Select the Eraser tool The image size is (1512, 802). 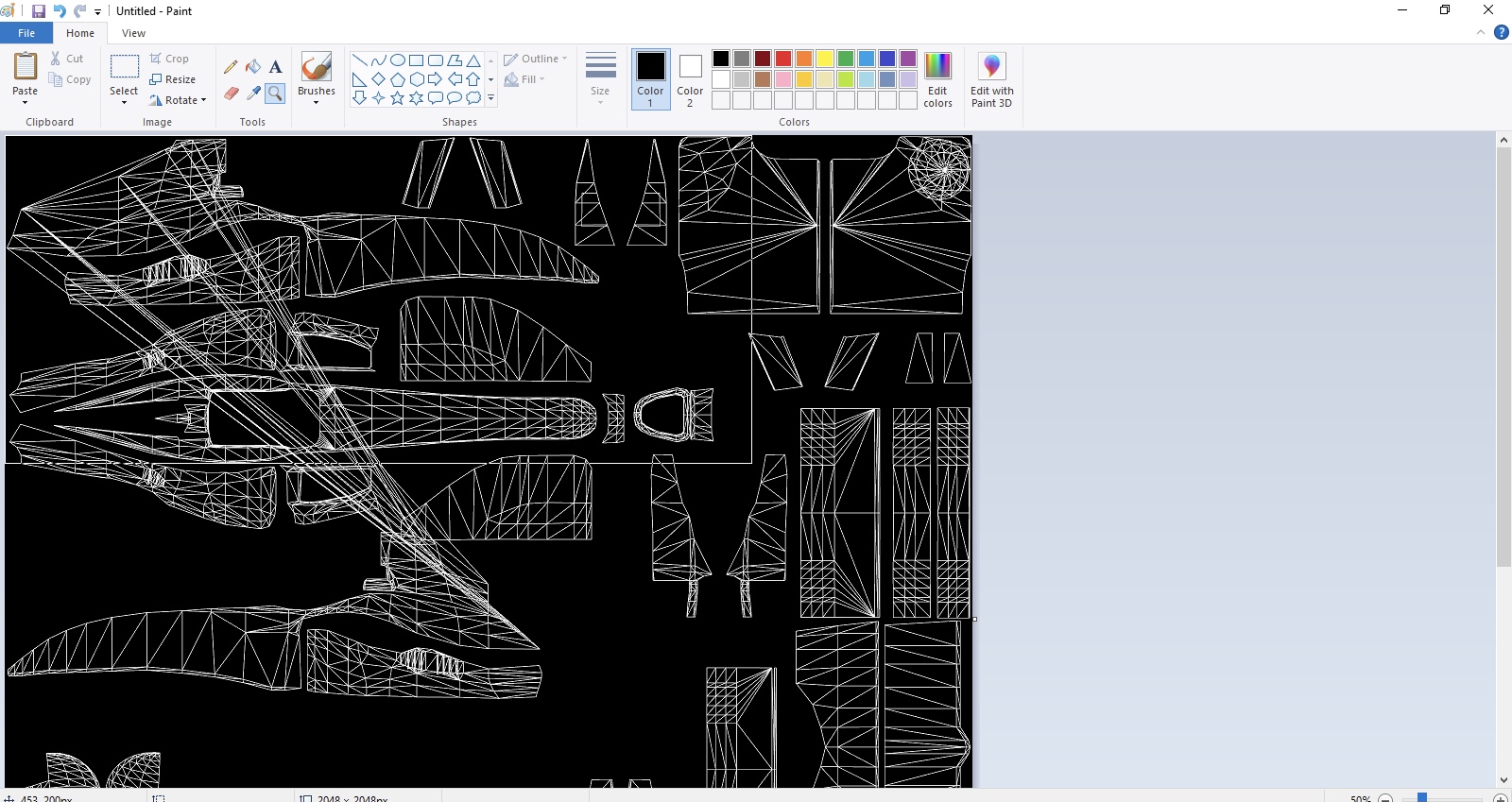pyautogui.click(x=231, y=93)
